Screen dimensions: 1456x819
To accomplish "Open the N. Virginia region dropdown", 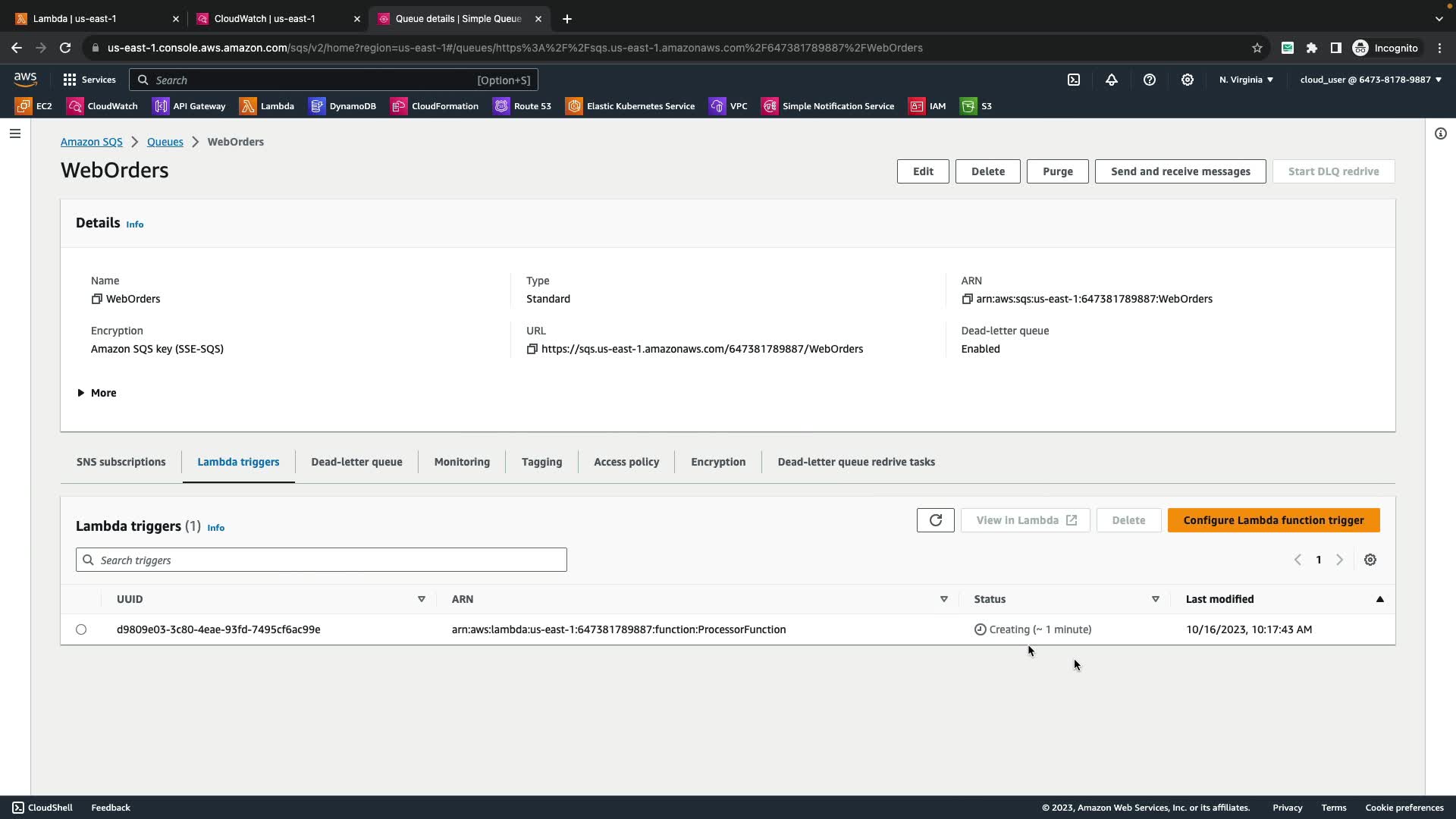I will point(1246,80).
